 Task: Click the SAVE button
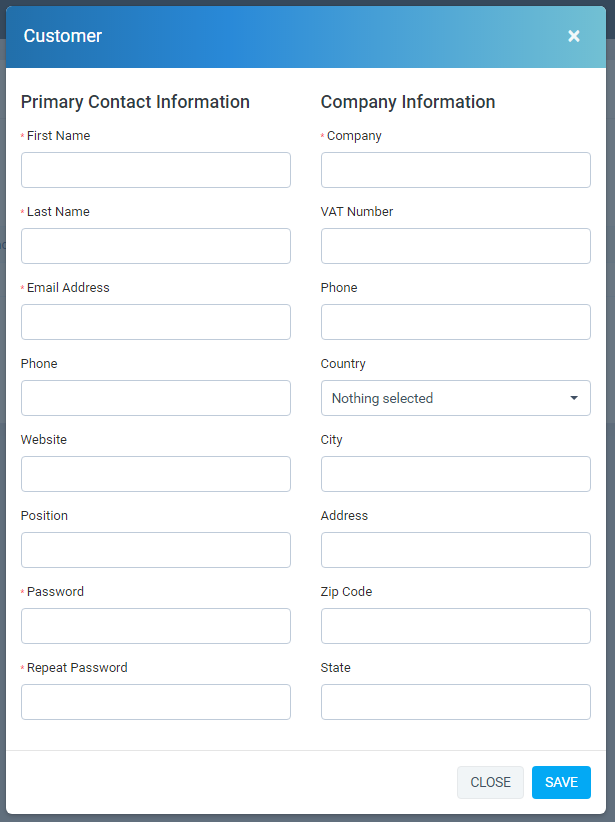[x=561, y=782]
